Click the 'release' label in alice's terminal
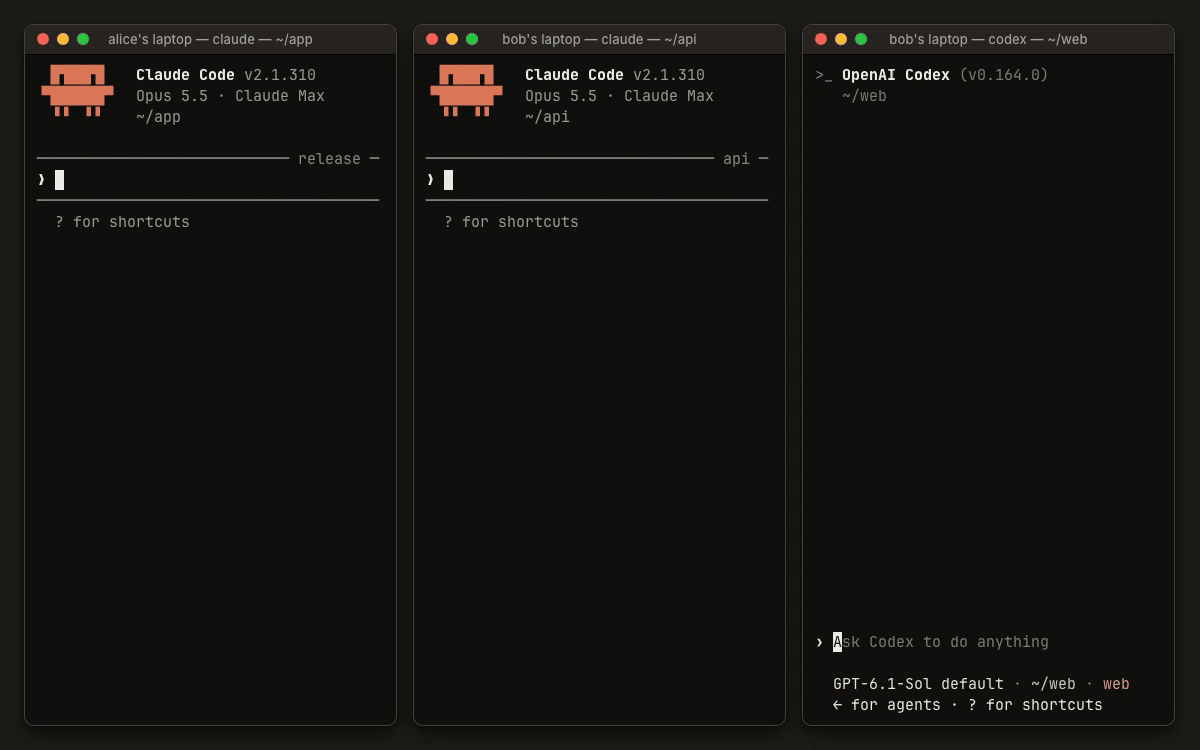Image resolution: width=1200 pixels, height=750 pixels. pyautogui.click(x=329, y=159)
